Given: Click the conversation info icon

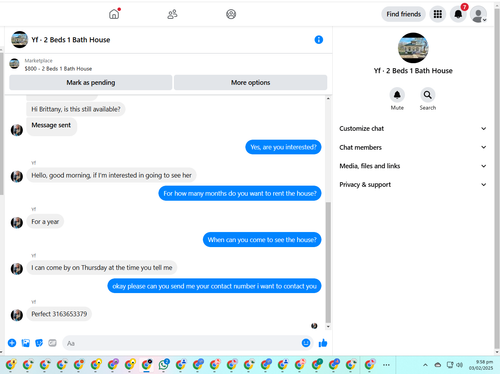Looking at the screenshot, I should click(x=319, y=40).
